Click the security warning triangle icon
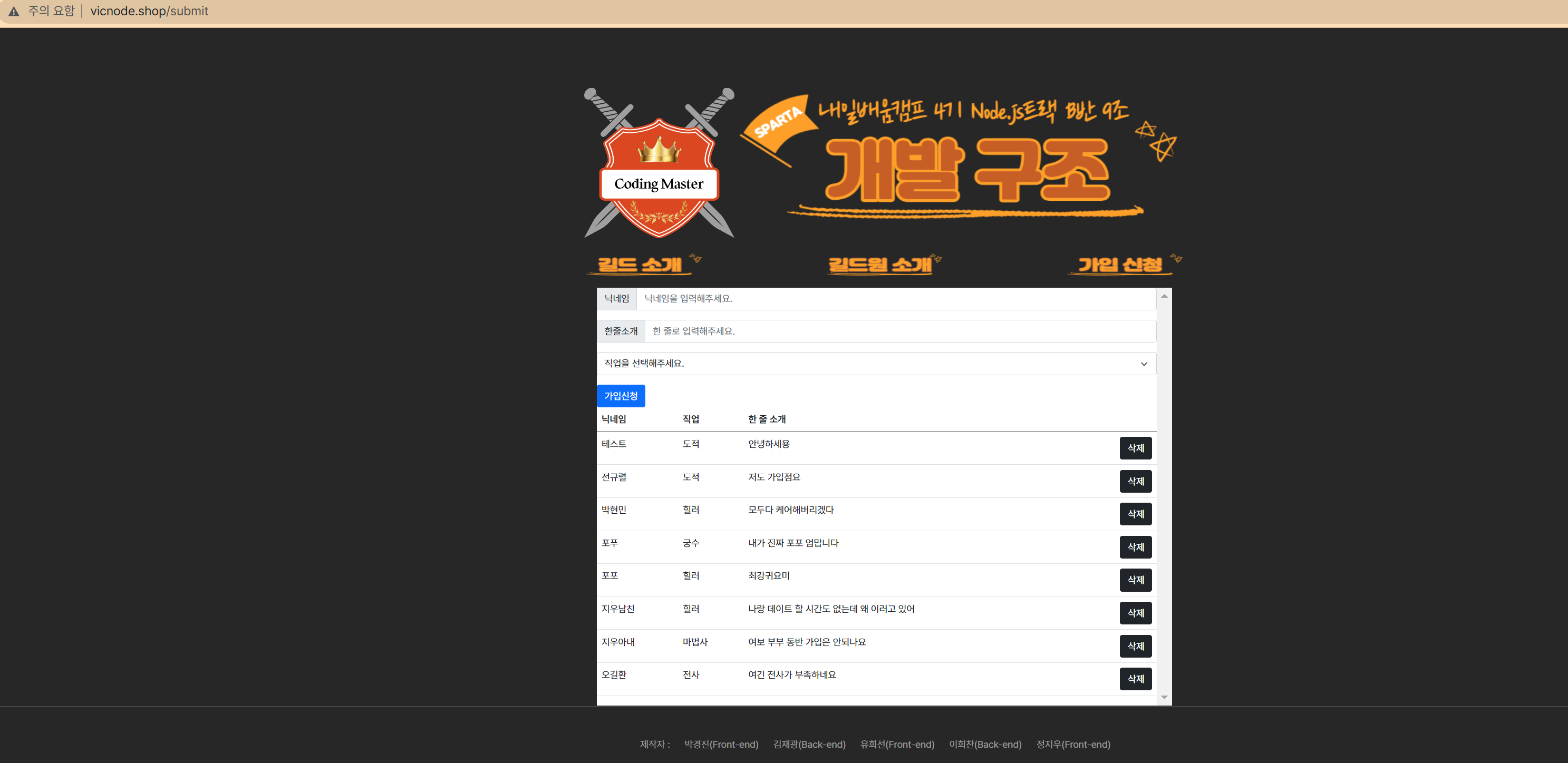Screen dimensions: 1568x763 click(x=13, y=11)
